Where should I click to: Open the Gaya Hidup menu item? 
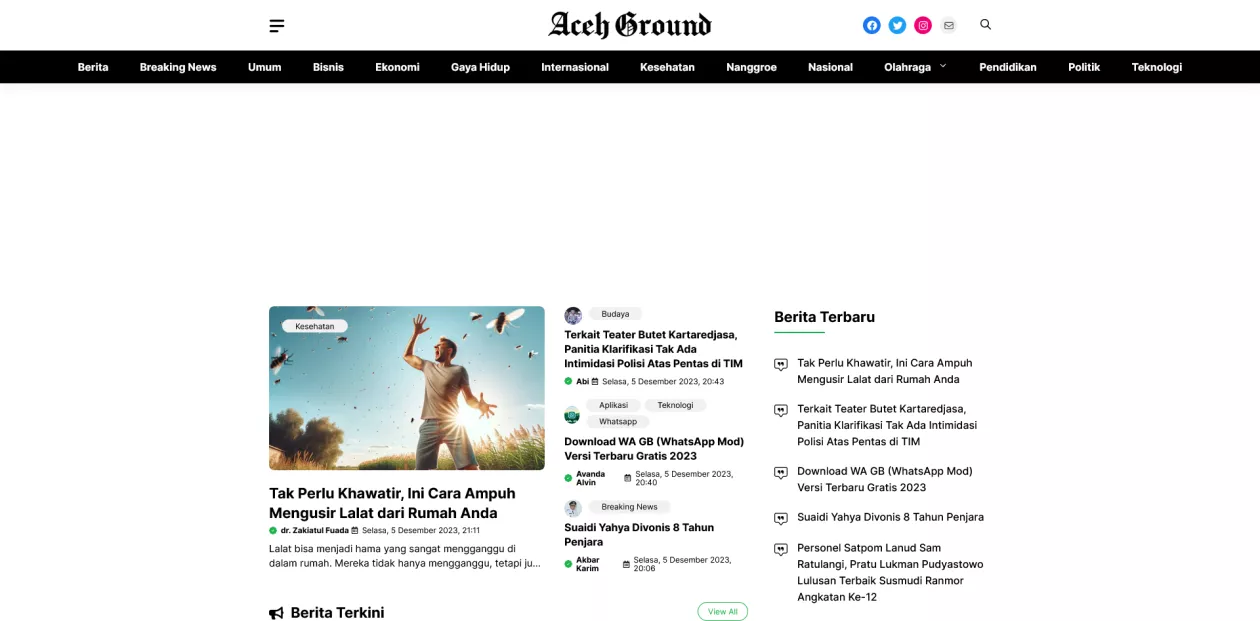pyautogui.click(x=480, y=67)
